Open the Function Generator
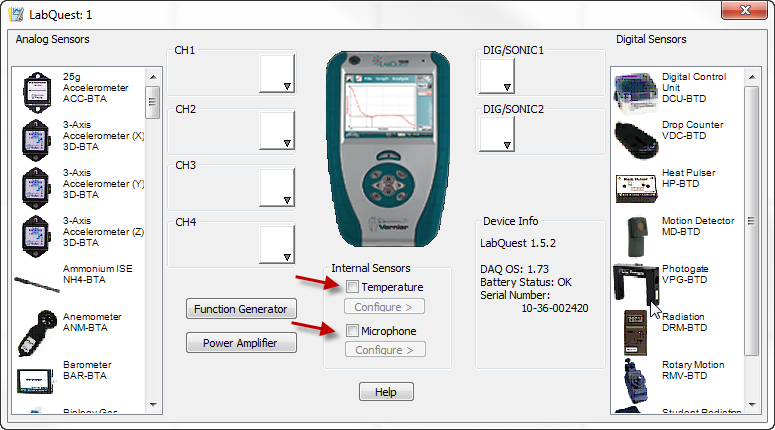 point(241,309)
